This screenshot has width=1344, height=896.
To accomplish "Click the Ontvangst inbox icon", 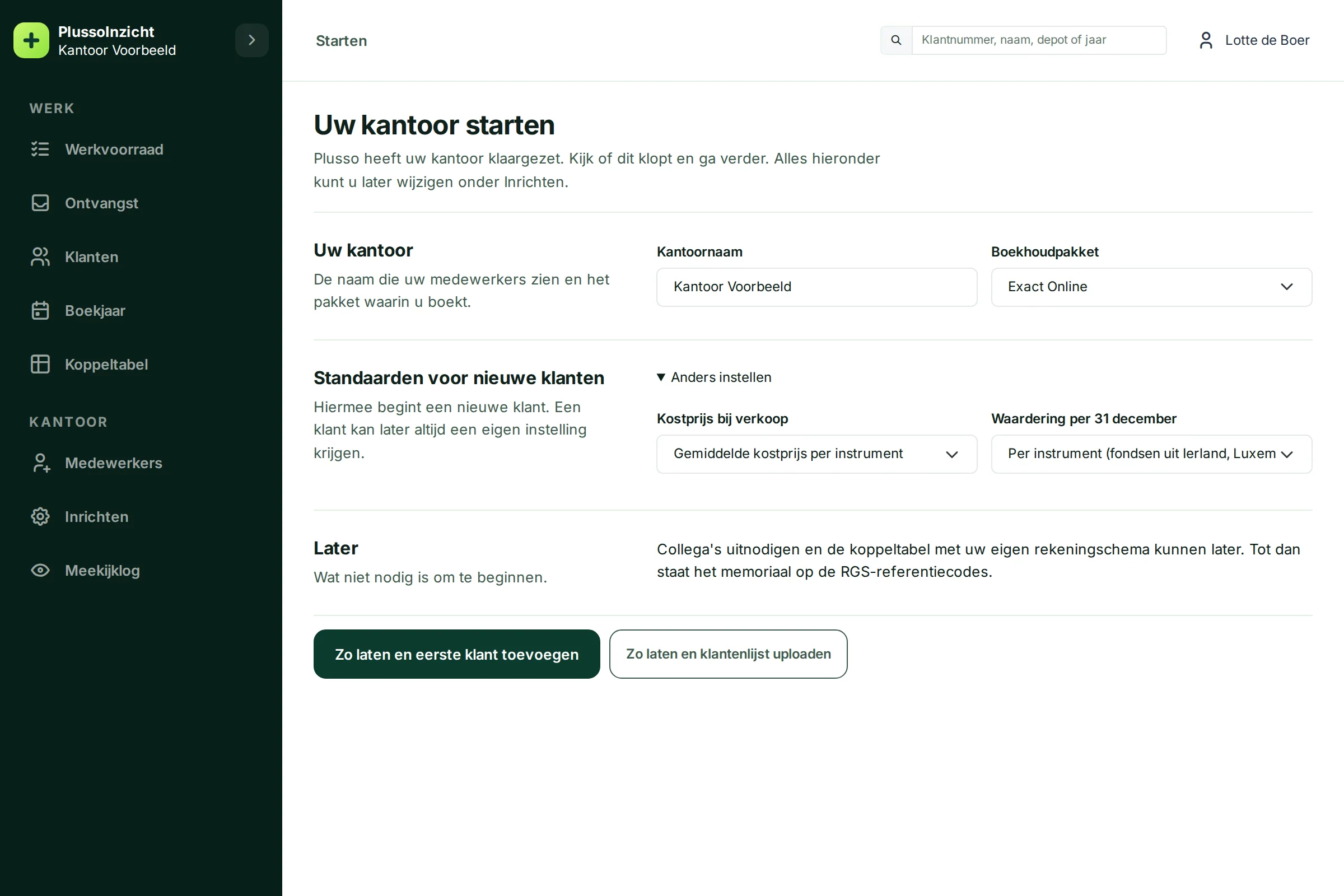I will click(x=40, y=203).
